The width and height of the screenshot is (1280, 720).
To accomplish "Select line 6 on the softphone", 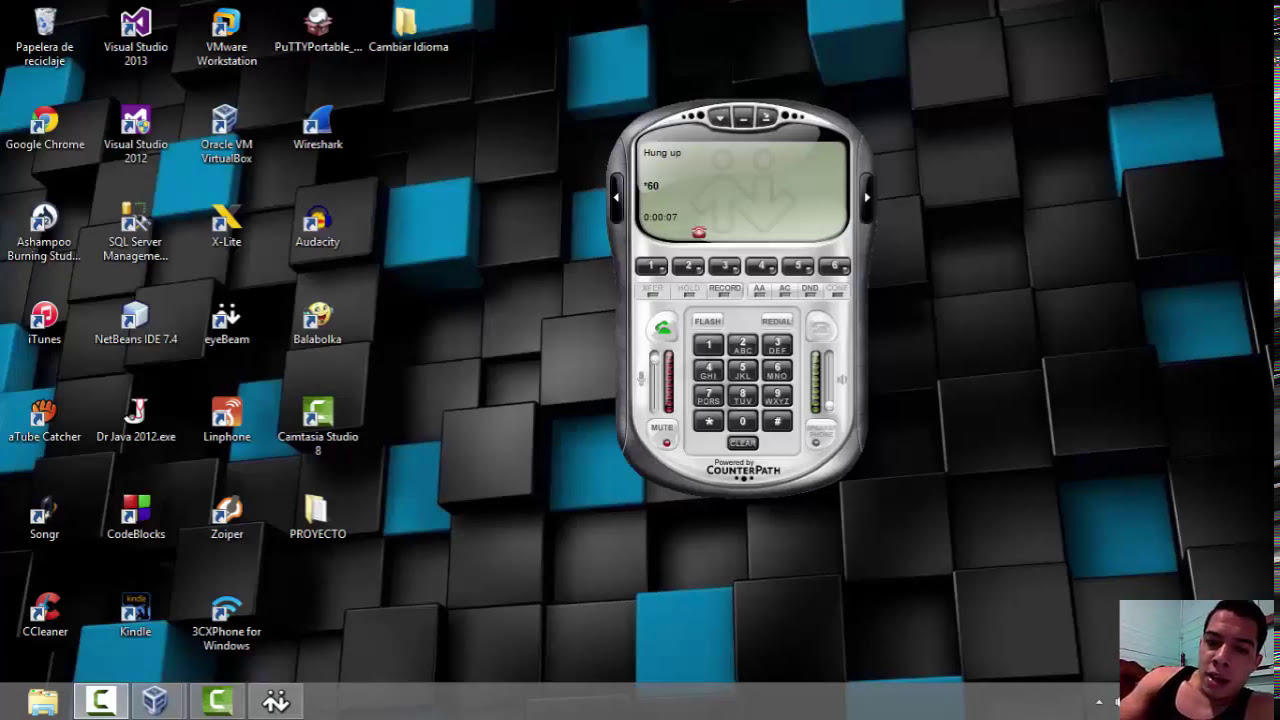I will (x=834, y=266).
